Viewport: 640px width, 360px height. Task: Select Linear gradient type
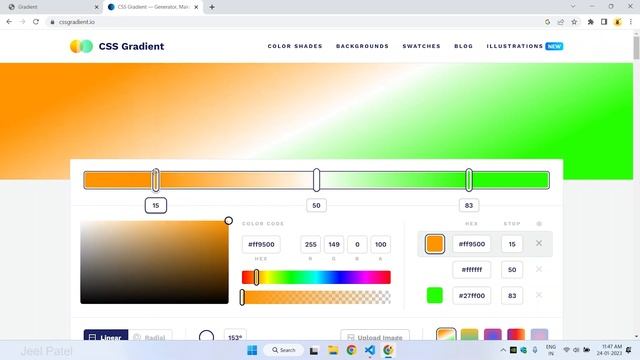click(x=106, y=336)
